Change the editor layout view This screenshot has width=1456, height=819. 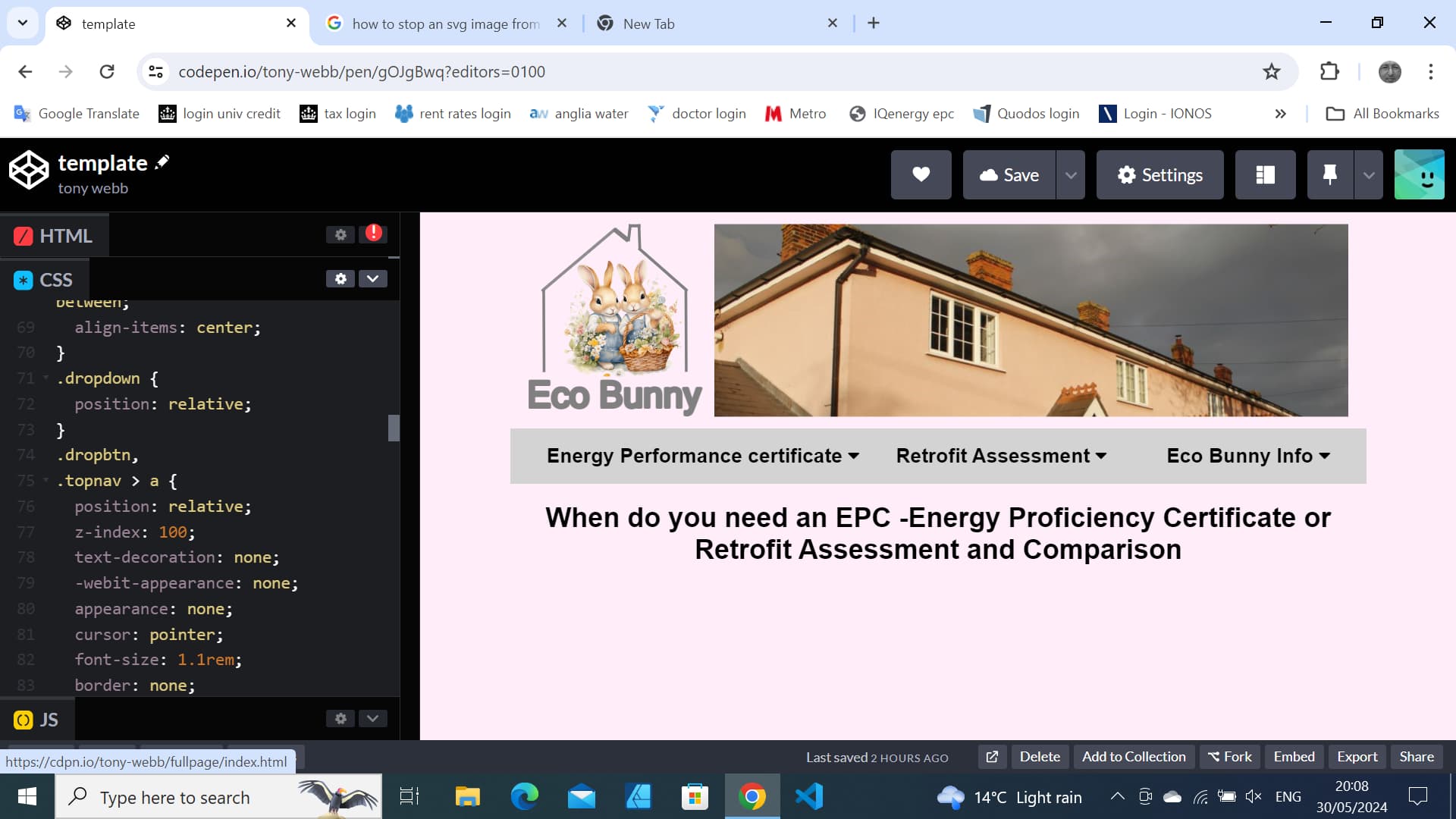[1265, 174]
